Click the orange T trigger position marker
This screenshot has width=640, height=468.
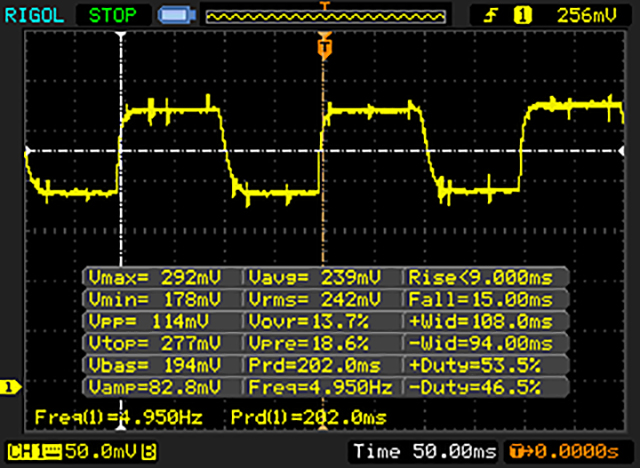(325, 48)
